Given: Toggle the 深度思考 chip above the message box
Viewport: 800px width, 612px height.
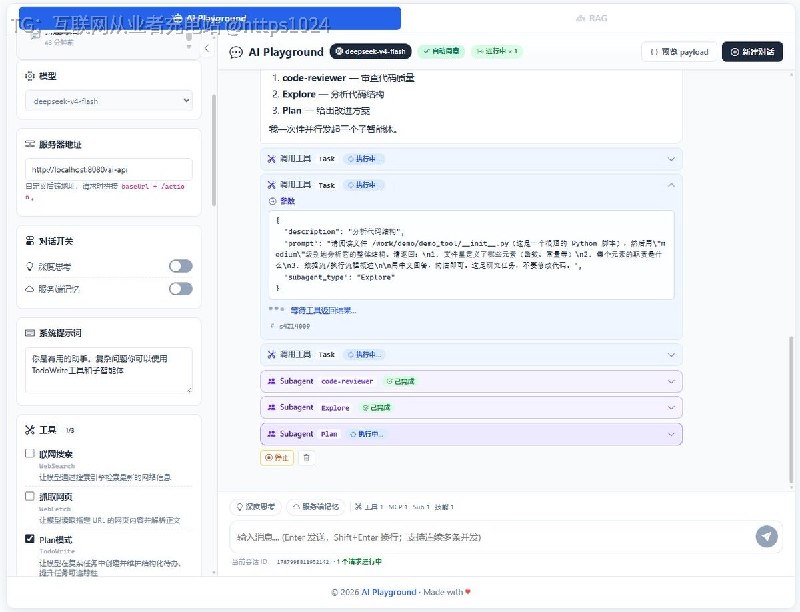Looking at the screenshot, I should pyautogui.click(x=255, y=506).
